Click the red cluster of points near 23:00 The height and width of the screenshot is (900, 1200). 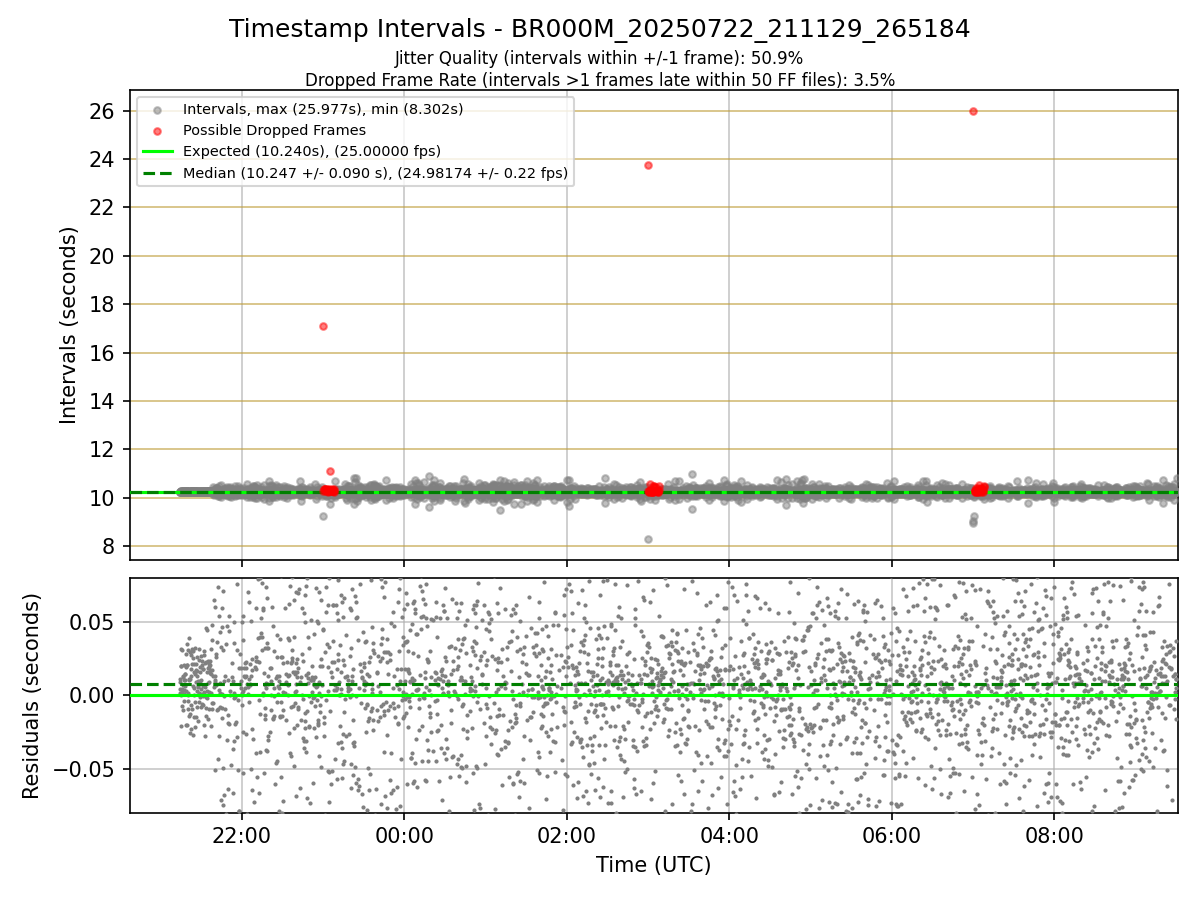329,490
